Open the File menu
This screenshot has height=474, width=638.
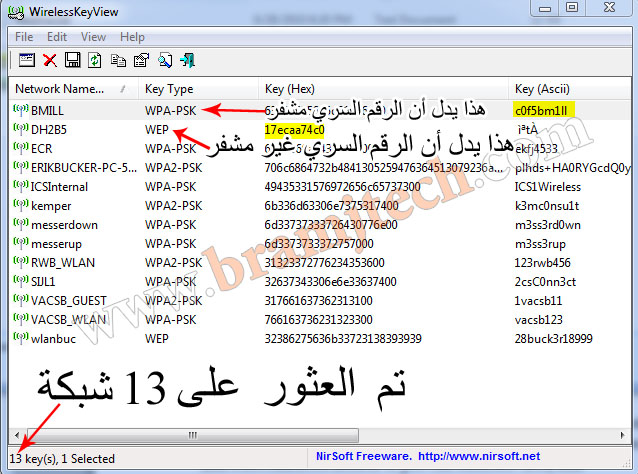(24, 37)
